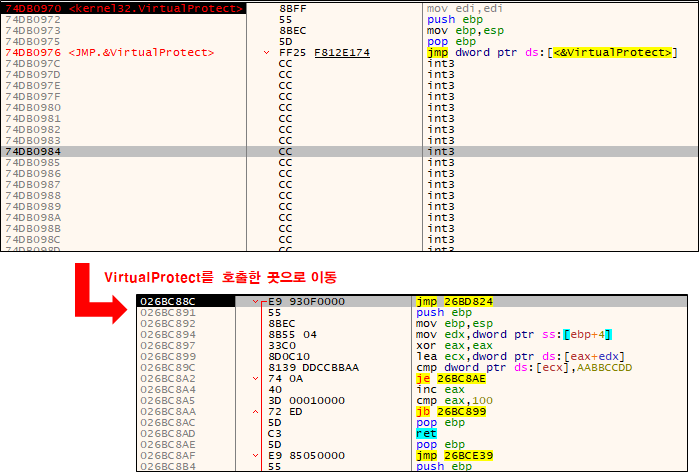Click address 74DB098C
Image resolution: width=699 pixels, height=472 pixels.
[33, 239]
